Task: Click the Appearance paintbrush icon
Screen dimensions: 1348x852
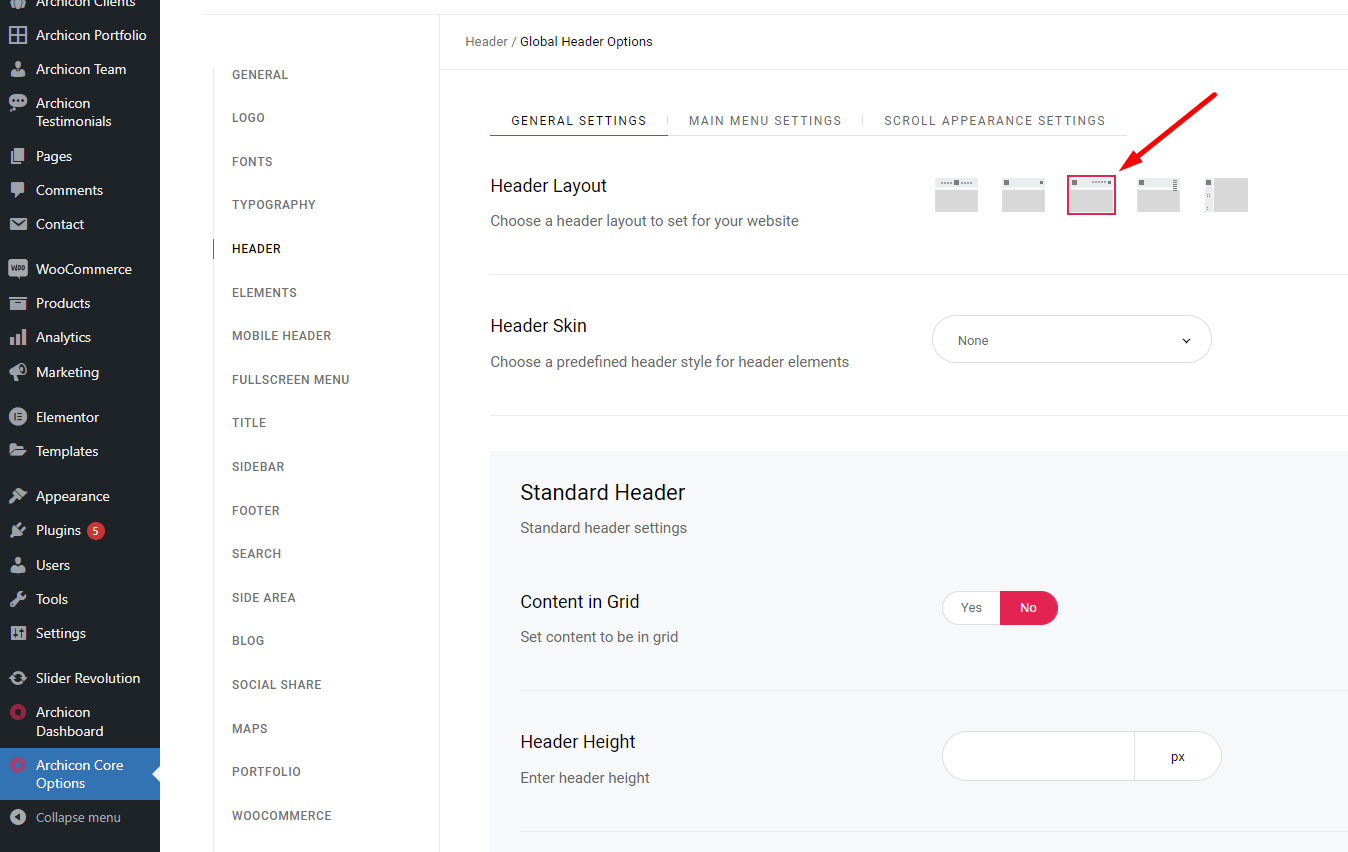Action: pos(17,496)
